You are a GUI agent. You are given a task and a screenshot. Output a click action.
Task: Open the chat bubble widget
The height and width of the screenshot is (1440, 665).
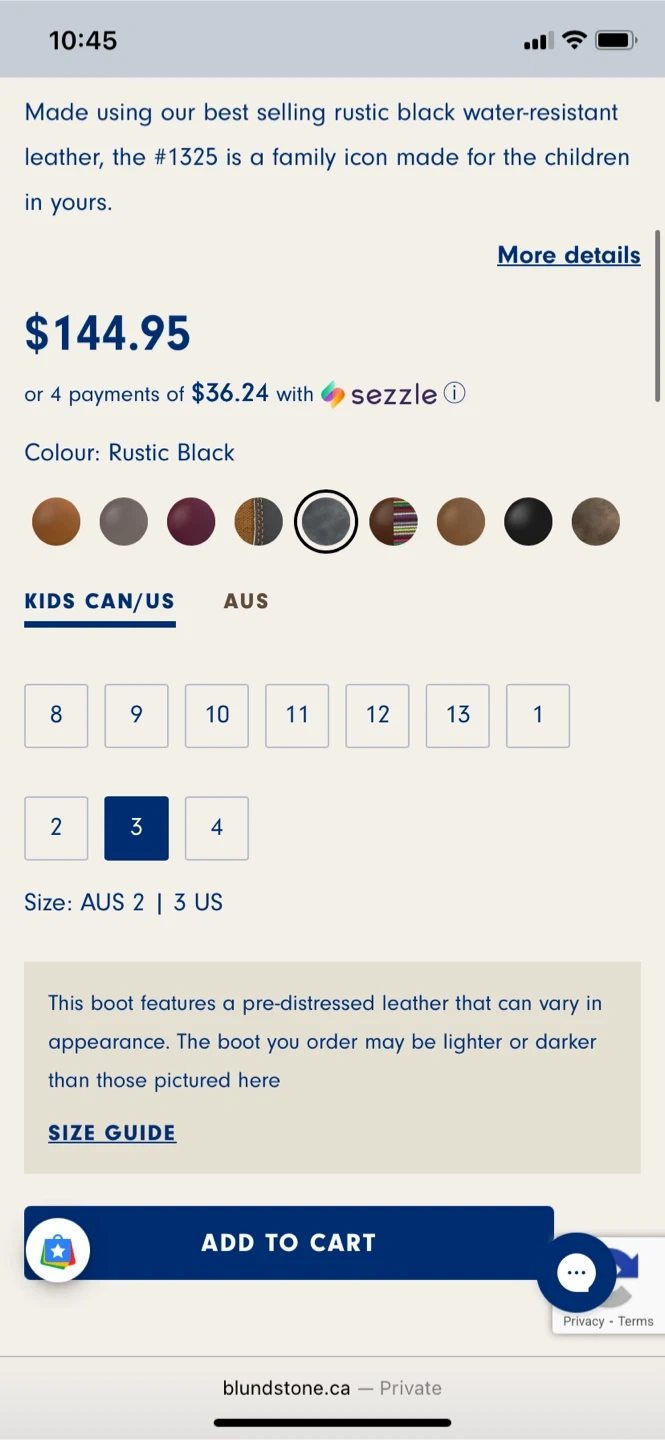577,1273
